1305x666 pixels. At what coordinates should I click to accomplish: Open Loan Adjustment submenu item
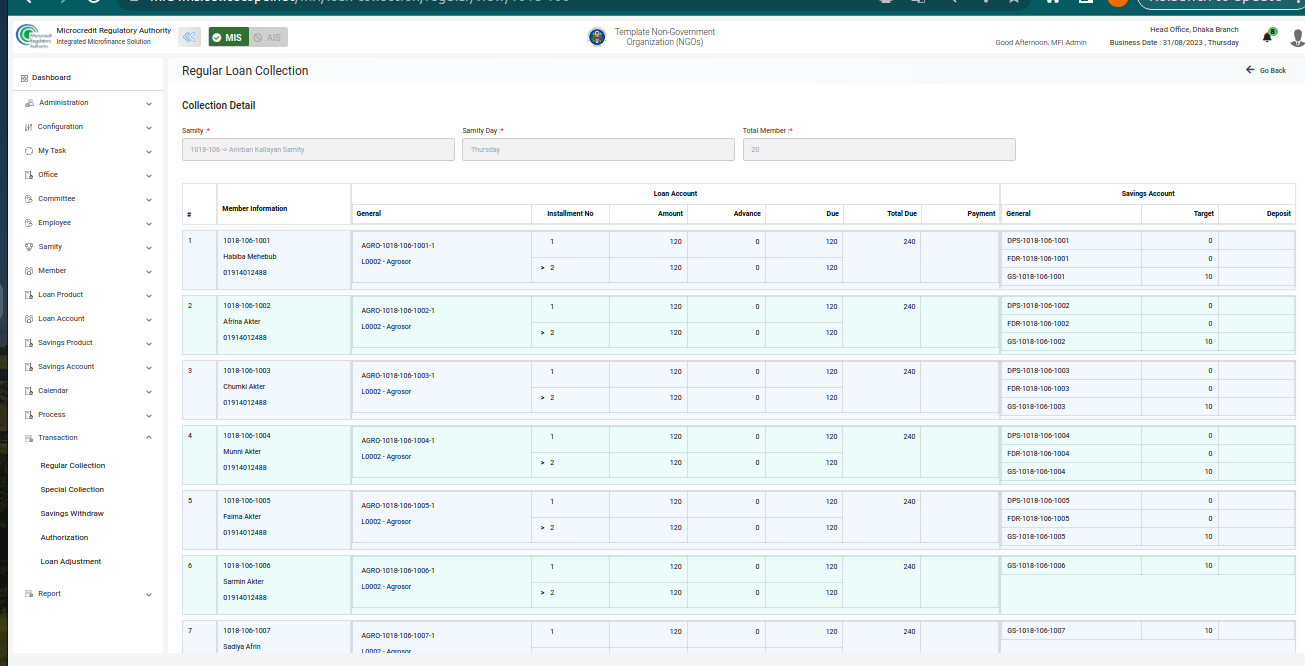[71, 562]
